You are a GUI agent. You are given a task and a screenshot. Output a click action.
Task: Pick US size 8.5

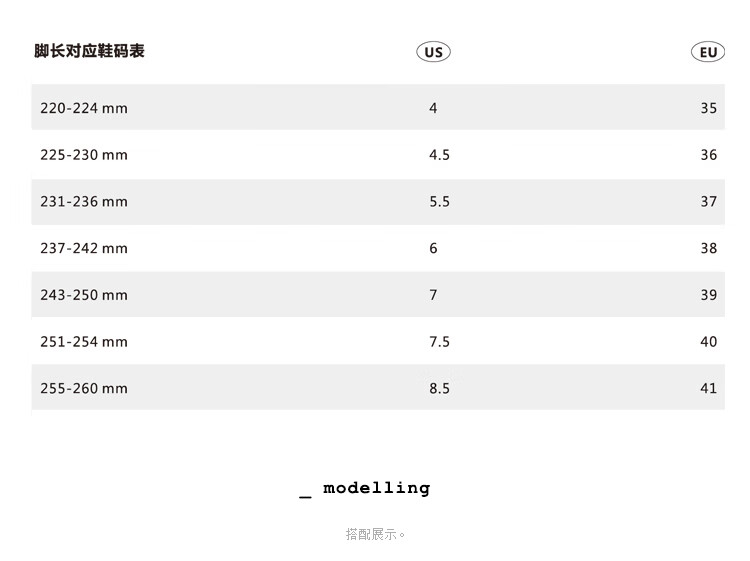tap(439, 388)
